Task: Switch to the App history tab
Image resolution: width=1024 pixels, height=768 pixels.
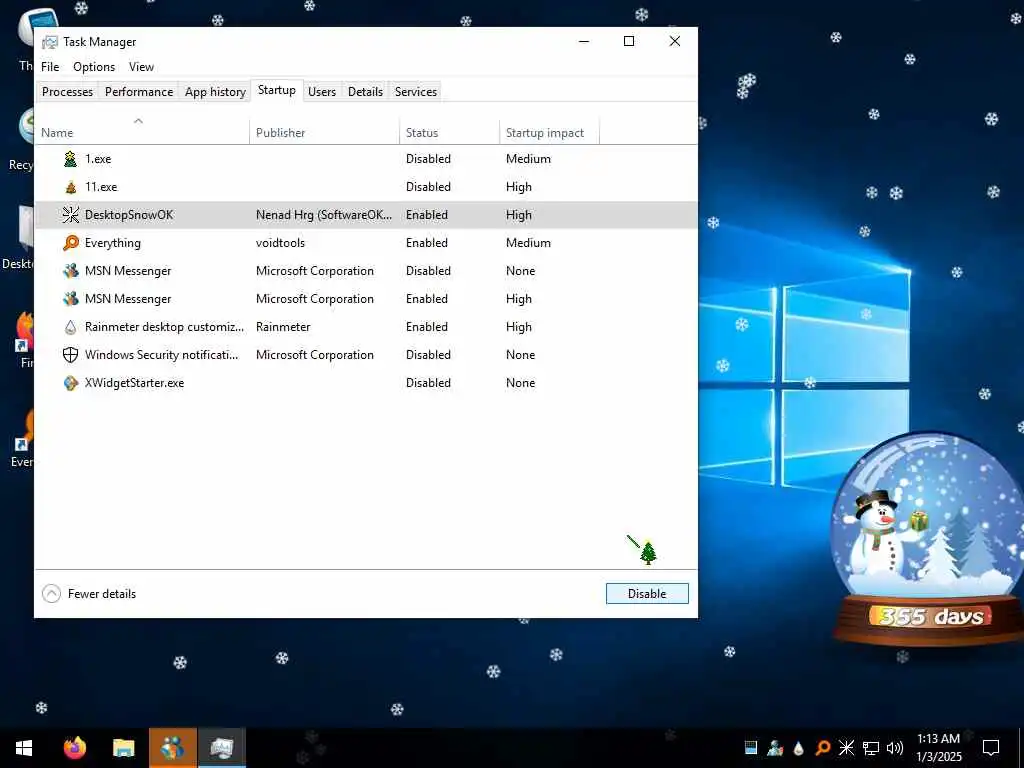Action: 215,91
